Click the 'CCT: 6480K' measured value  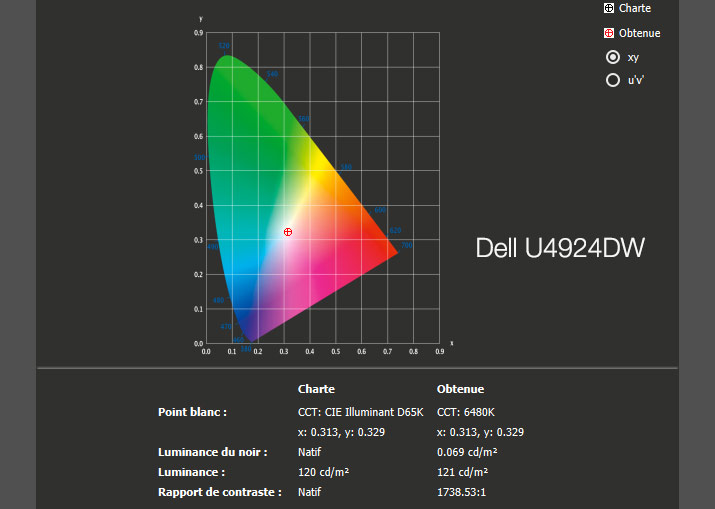pyautogui.click(x=466, y=412)
